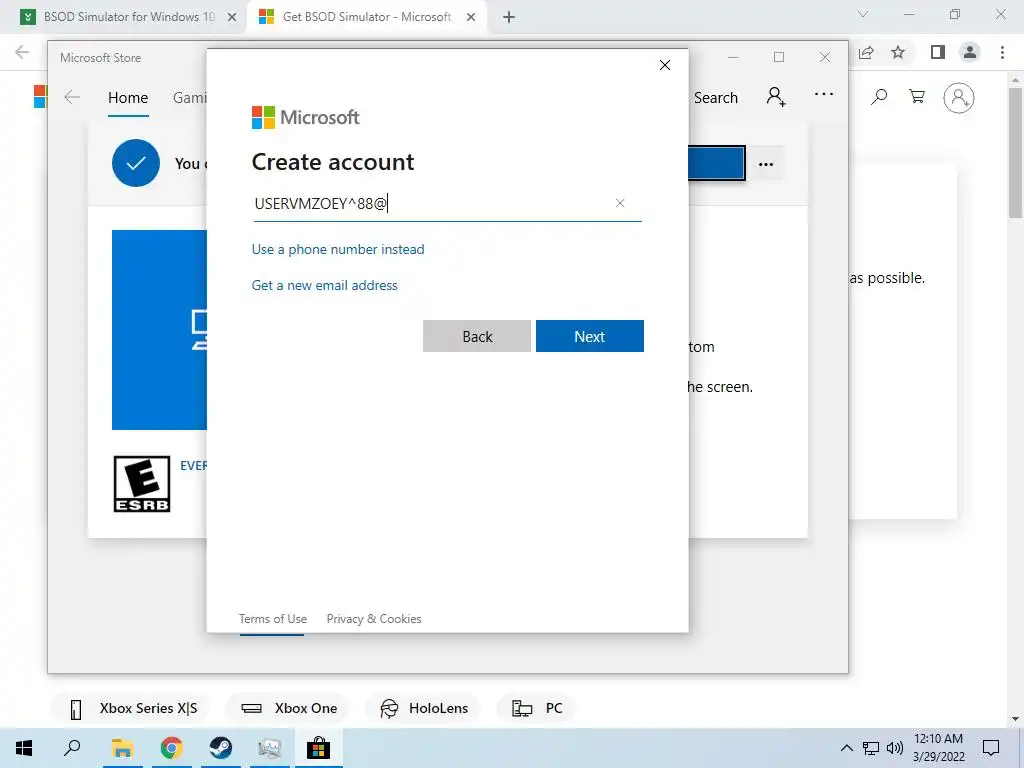Select Xbox One platform chip
The height and width of the screenshot is (768, 1024).
click(289, 709)
